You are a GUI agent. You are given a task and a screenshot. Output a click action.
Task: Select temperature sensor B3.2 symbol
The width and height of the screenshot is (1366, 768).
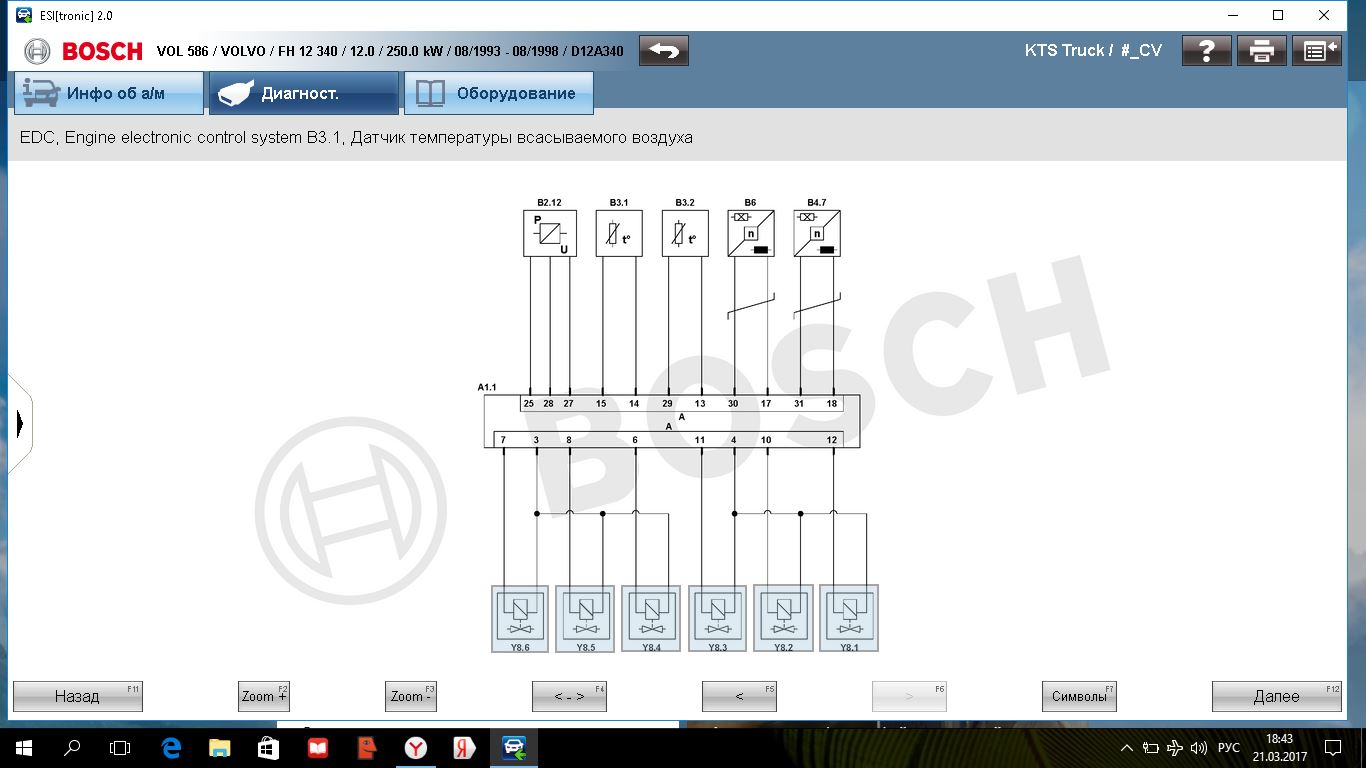click(685, 233)
